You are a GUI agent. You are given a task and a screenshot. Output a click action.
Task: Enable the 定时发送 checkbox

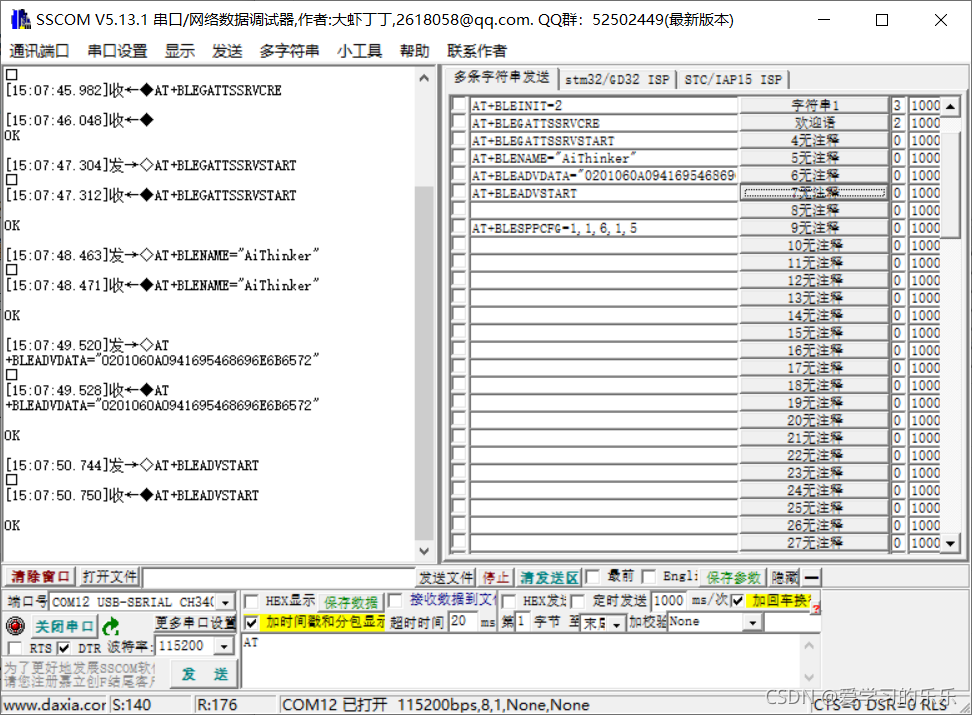578,602
